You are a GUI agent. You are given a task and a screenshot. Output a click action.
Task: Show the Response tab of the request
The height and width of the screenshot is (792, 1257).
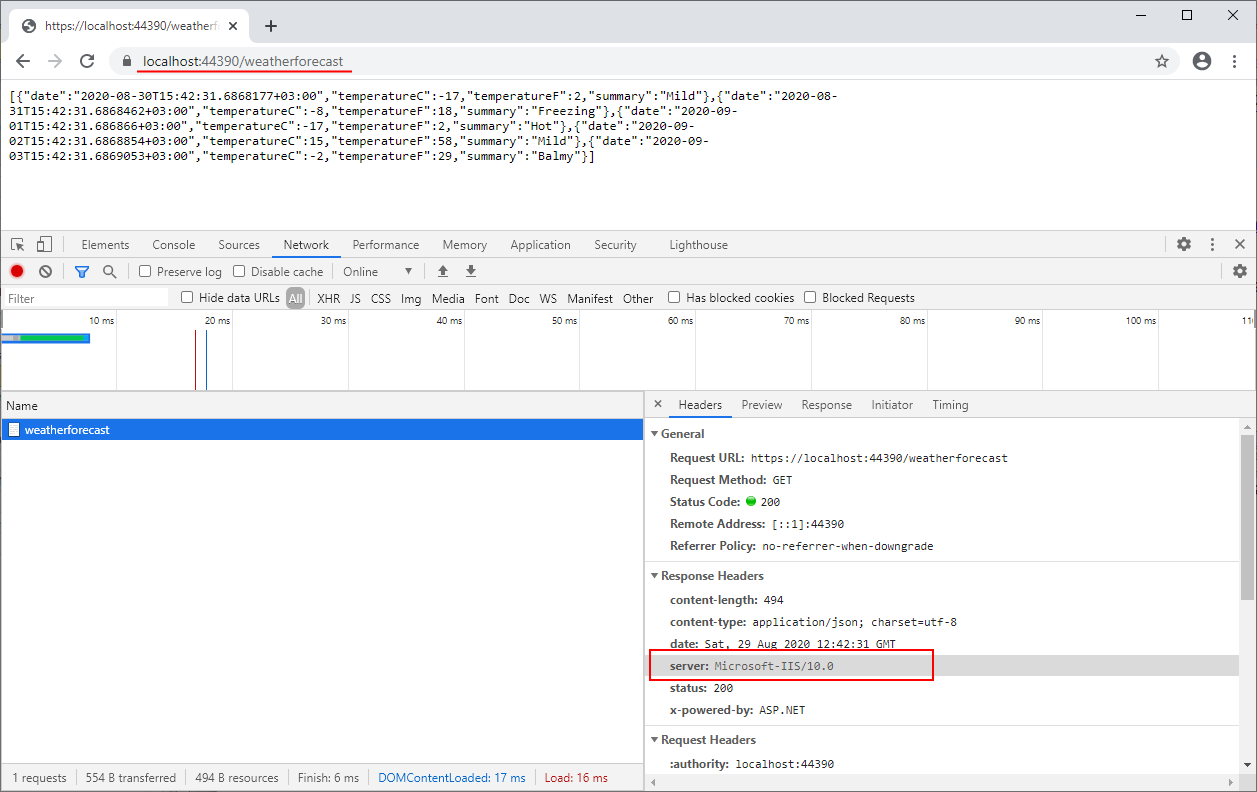(x=827, y=405)
